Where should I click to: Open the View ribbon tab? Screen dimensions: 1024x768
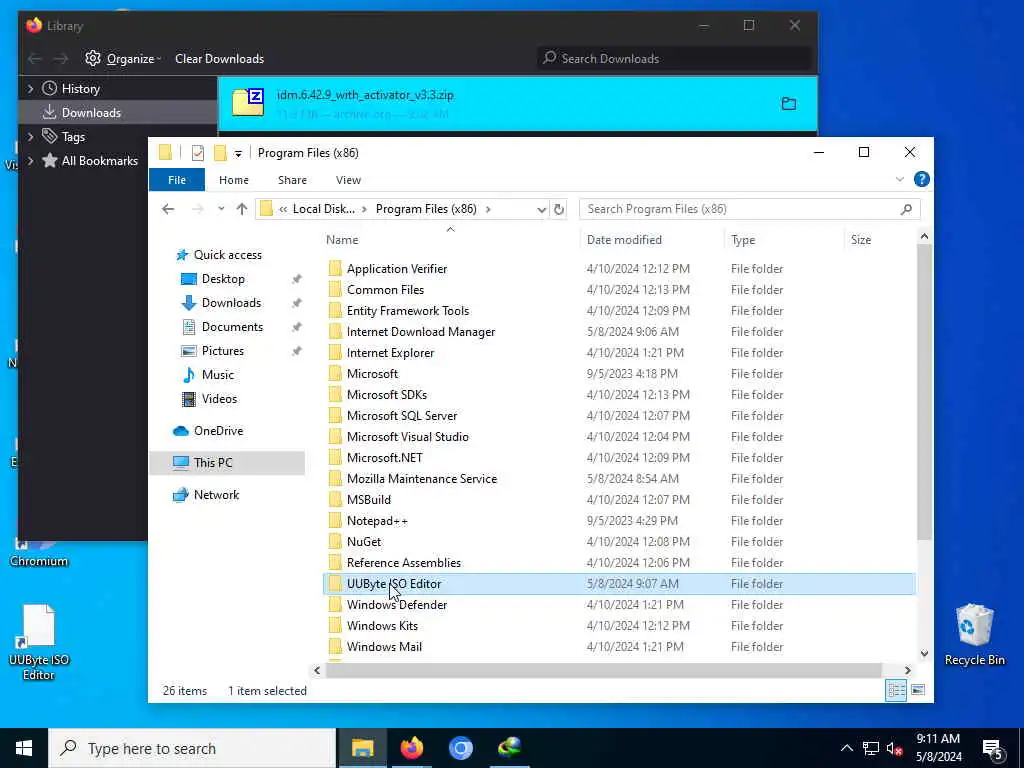tap(348, 180)
